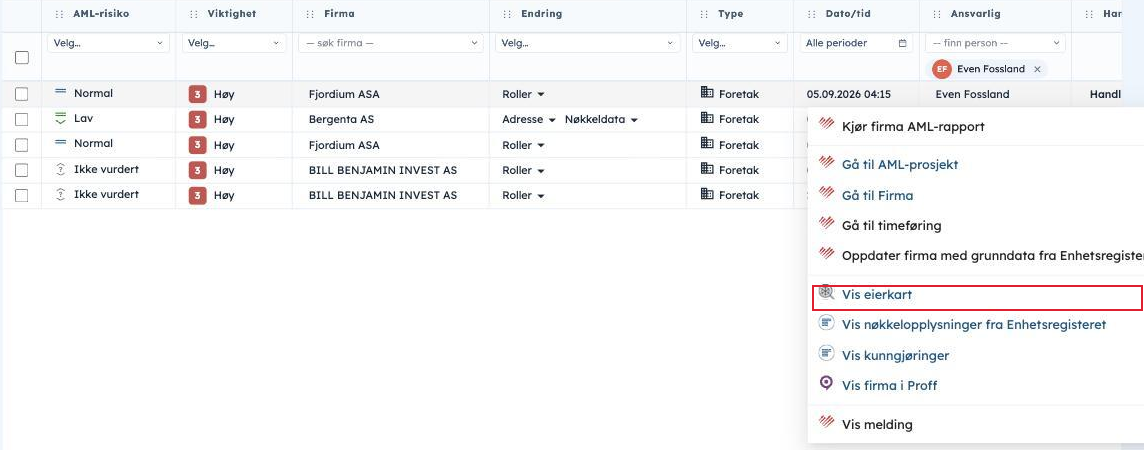1144x450 pixels.
Task: Click the 'Viktighet' column header
Action: click(x=231, y=14)
